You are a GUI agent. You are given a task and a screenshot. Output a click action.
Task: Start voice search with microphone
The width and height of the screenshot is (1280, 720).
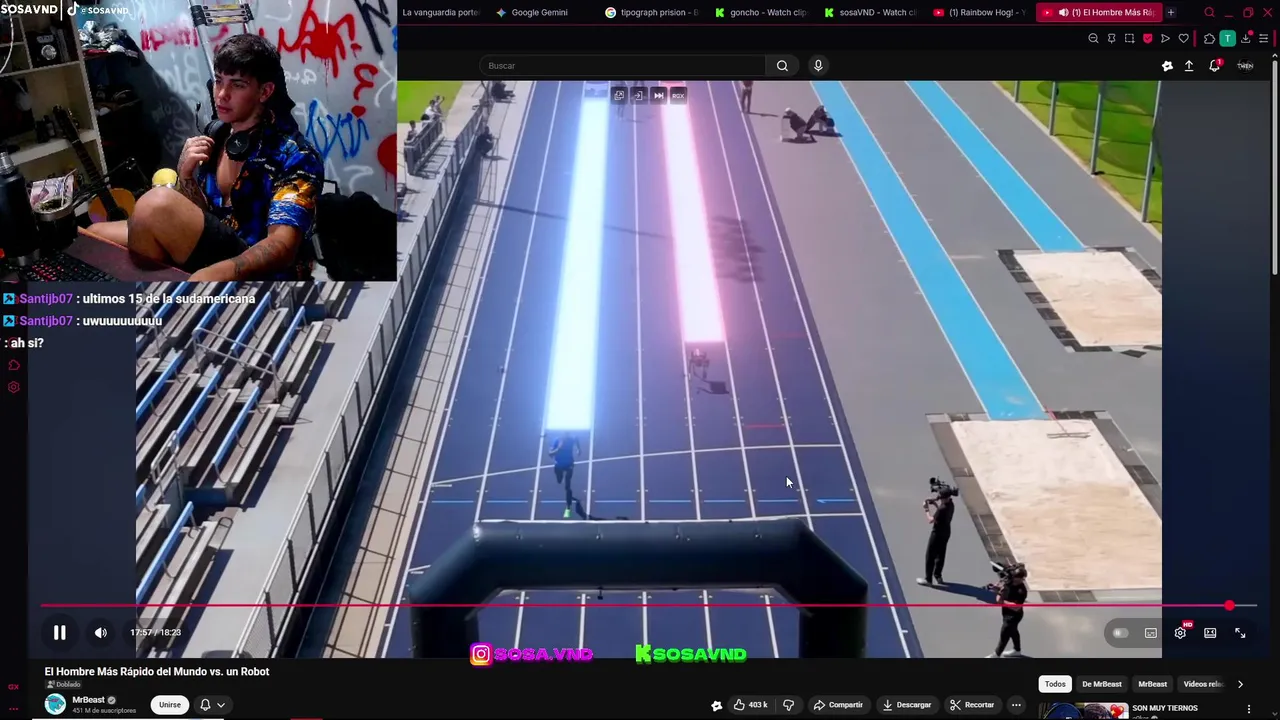click(818, 66)
